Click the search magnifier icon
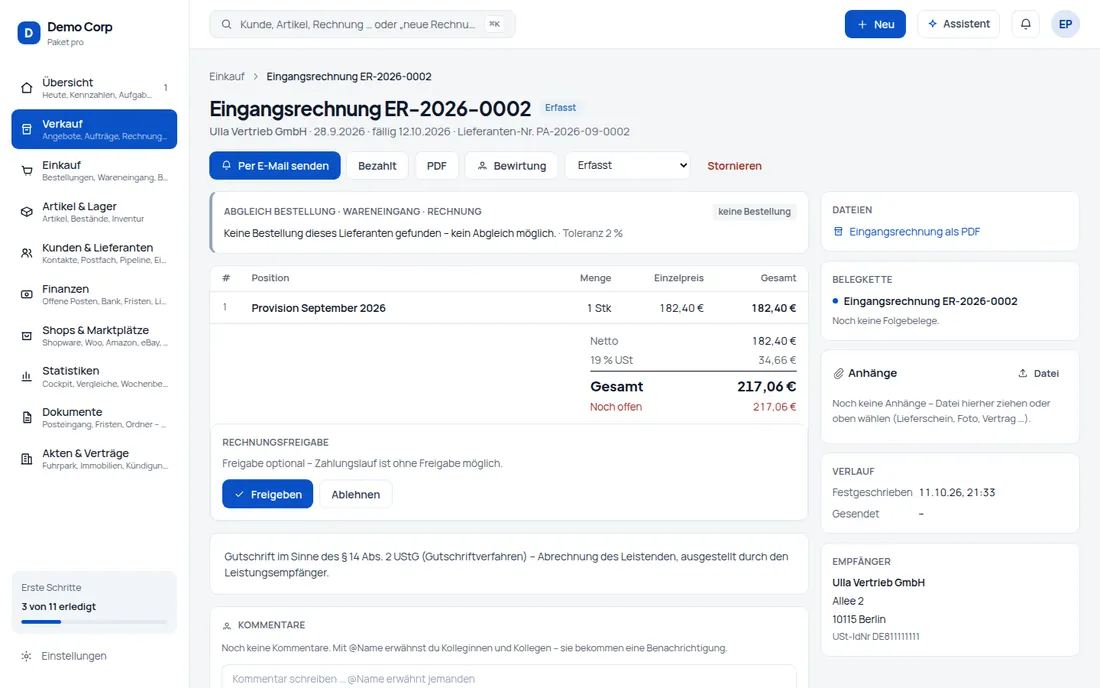This screenshot has height=688, width=1100. (227, 25)
